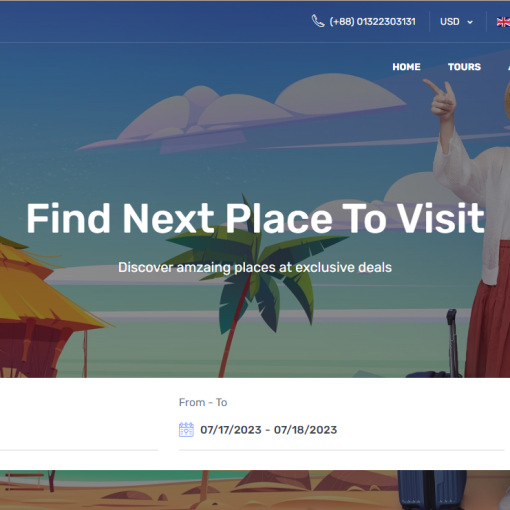The image size is (510, 510).
Task: Open the 07/17/2023 - 07/18/2023 date picker
Action: pyautogui.click(x=268, y=430)
